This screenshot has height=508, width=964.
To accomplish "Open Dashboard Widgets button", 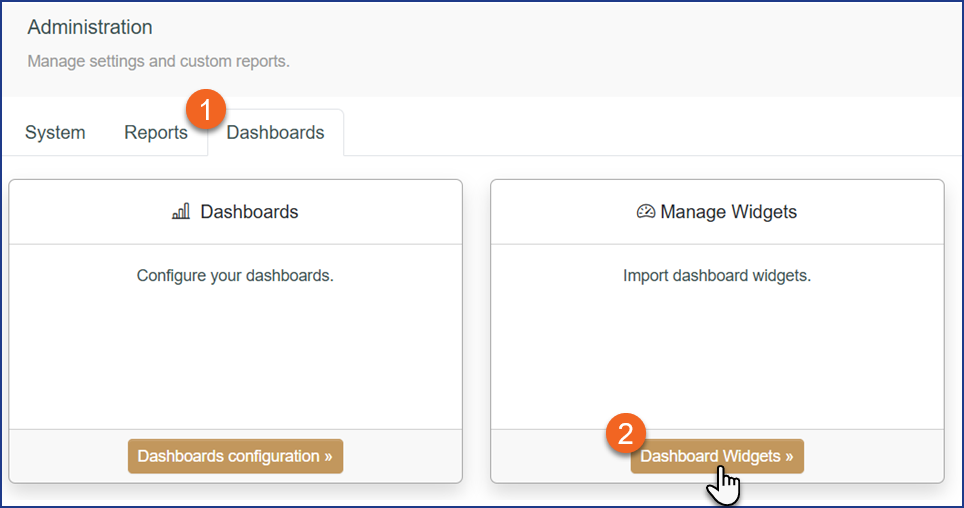I will pos(717,456).
